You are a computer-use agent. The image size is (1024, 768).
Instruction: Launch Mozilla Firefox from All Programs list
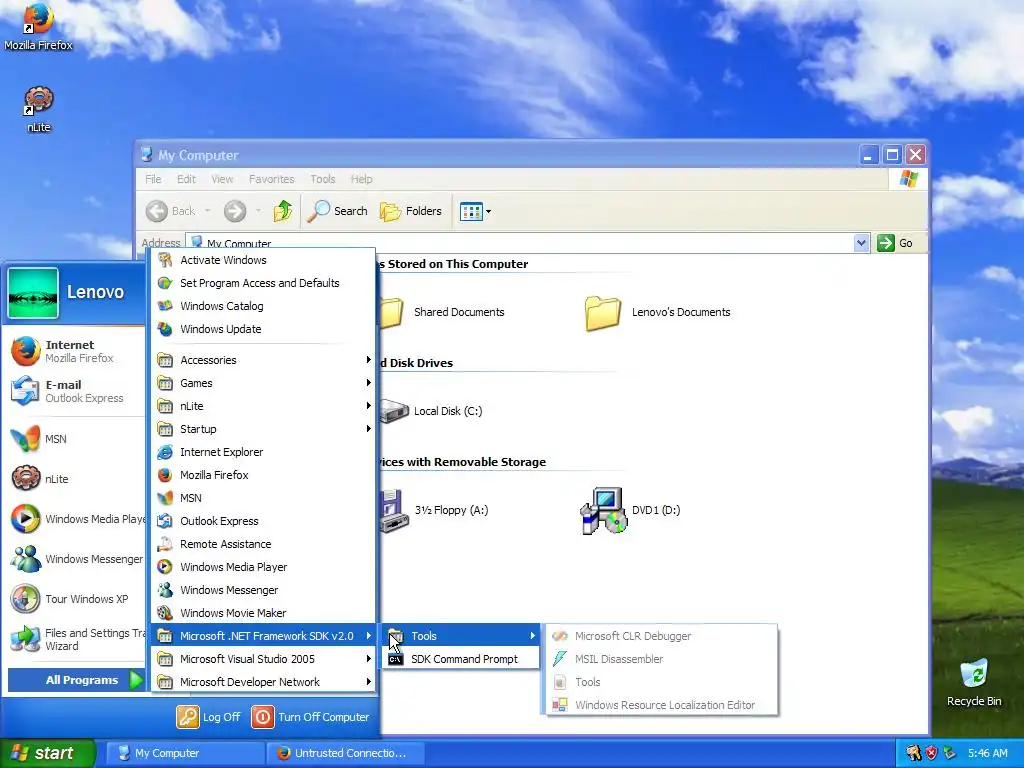pyautogui.click(x=263, y=475)
